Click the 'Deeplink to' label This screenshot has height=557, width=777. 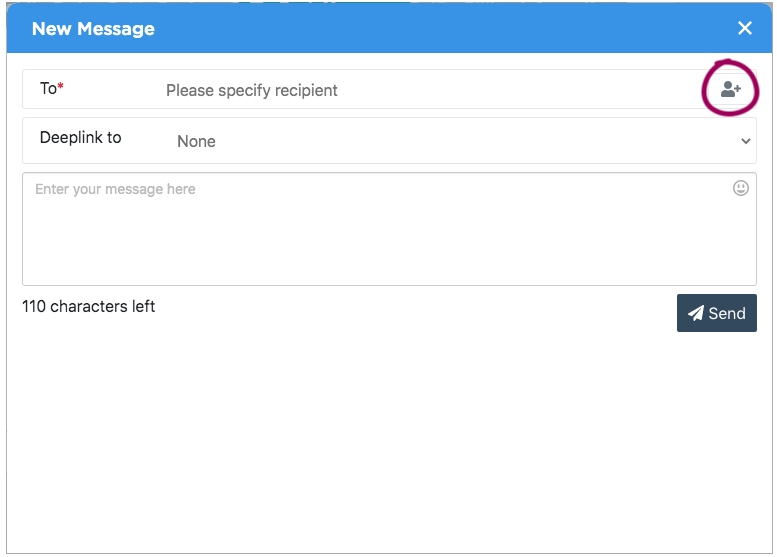[x=80, y=138]
